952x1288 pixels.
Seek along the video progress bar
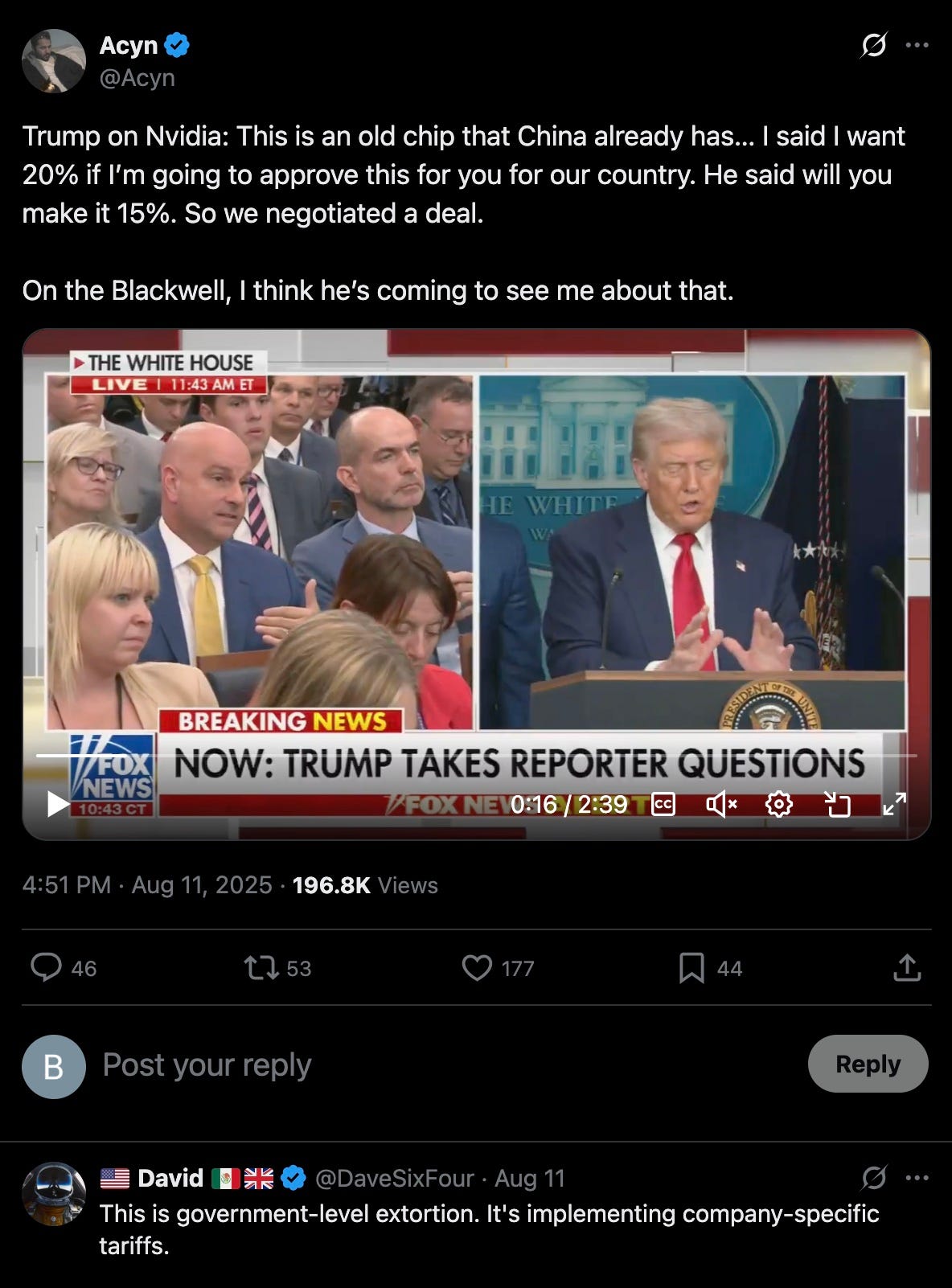pyautogui.click(x=476, y=756)
